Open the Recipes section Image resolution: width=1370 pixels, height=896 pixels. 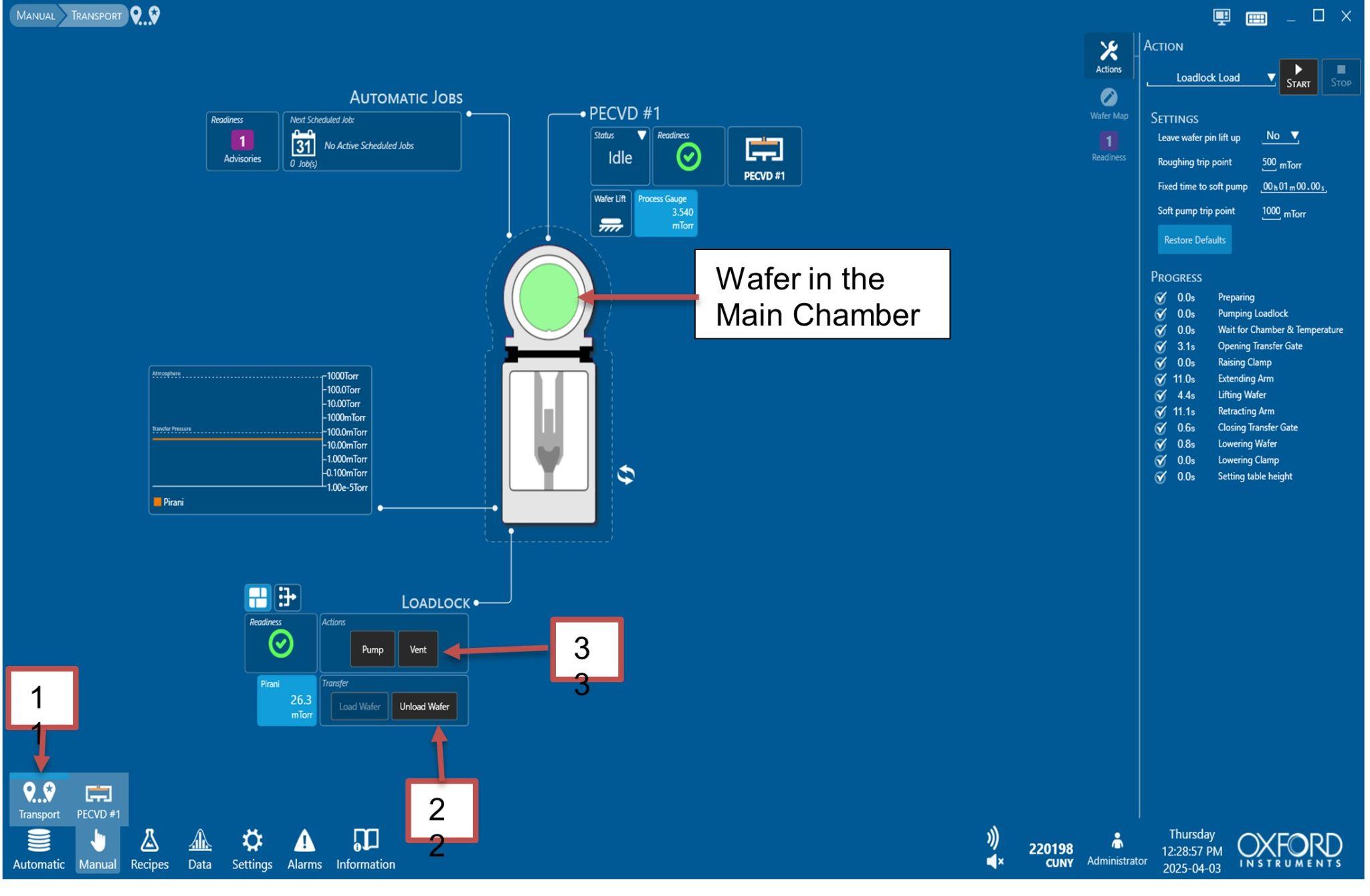[149, 850]
